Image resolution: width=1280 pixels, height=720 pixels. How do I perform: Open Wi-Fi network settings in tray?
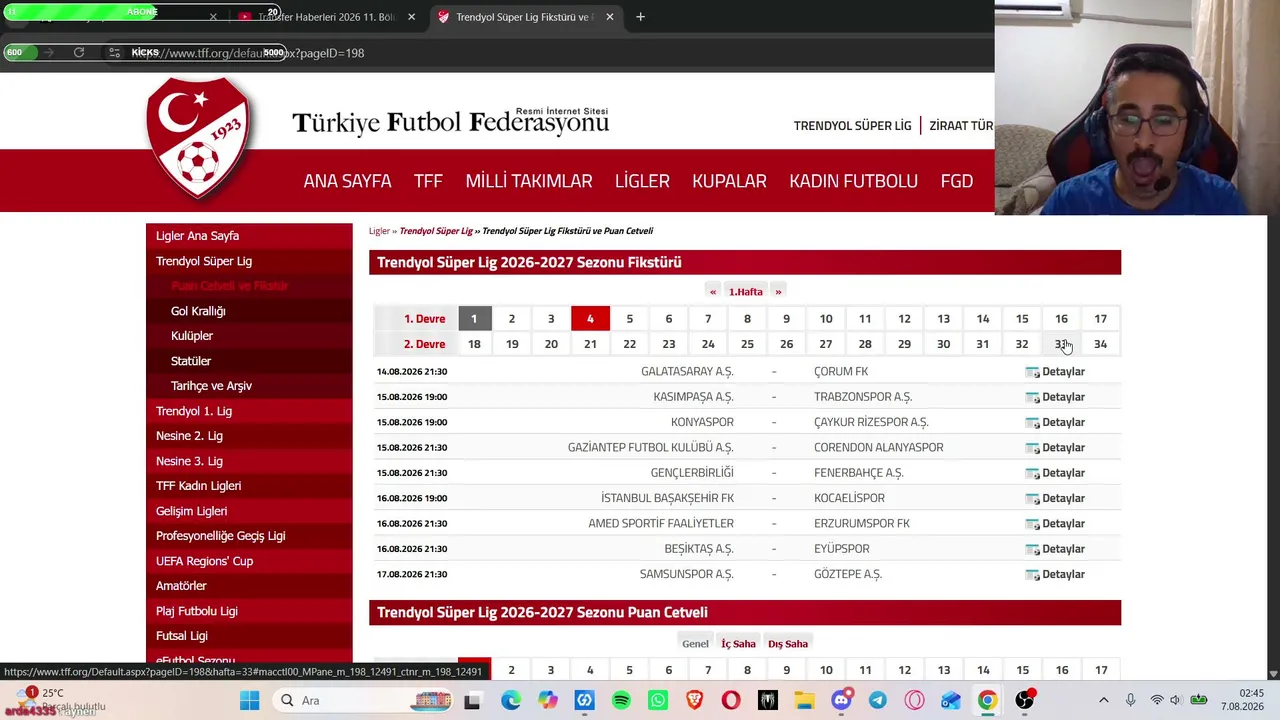1157,700
